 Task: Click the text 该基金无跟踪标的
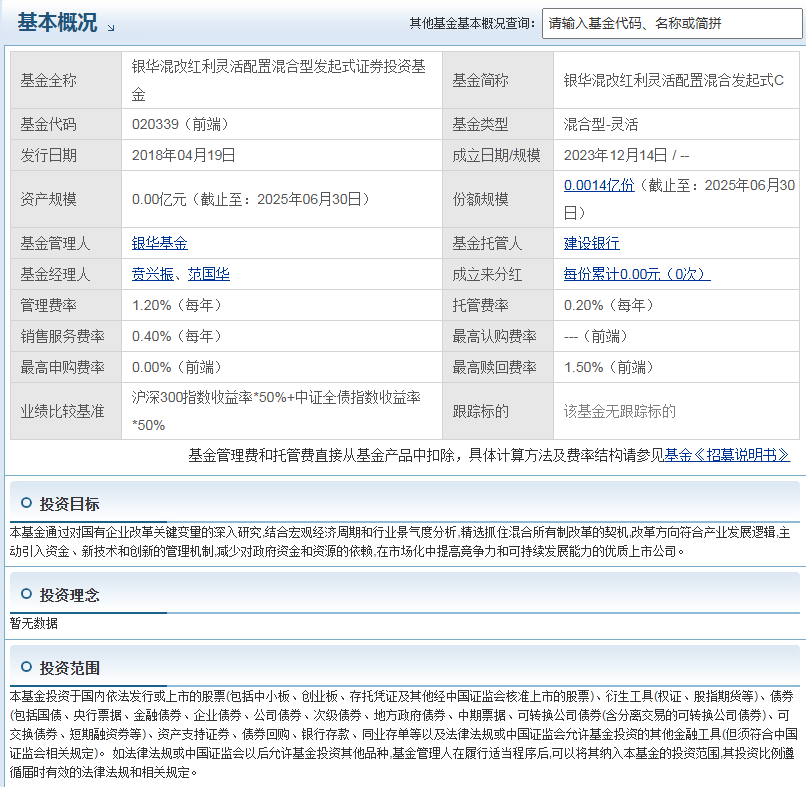tap(620, 411)
